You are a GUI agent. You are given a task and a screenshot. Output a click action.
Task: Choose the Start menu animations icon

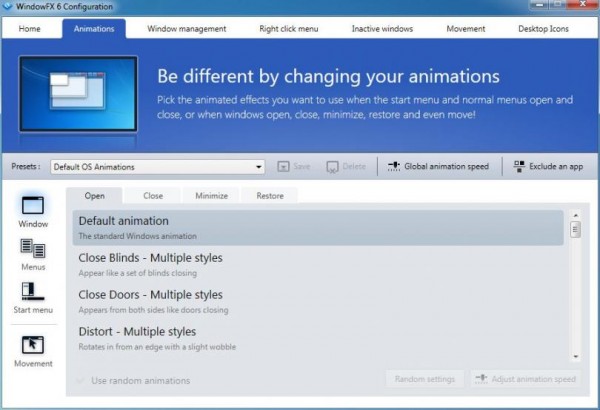click(33, 291)
